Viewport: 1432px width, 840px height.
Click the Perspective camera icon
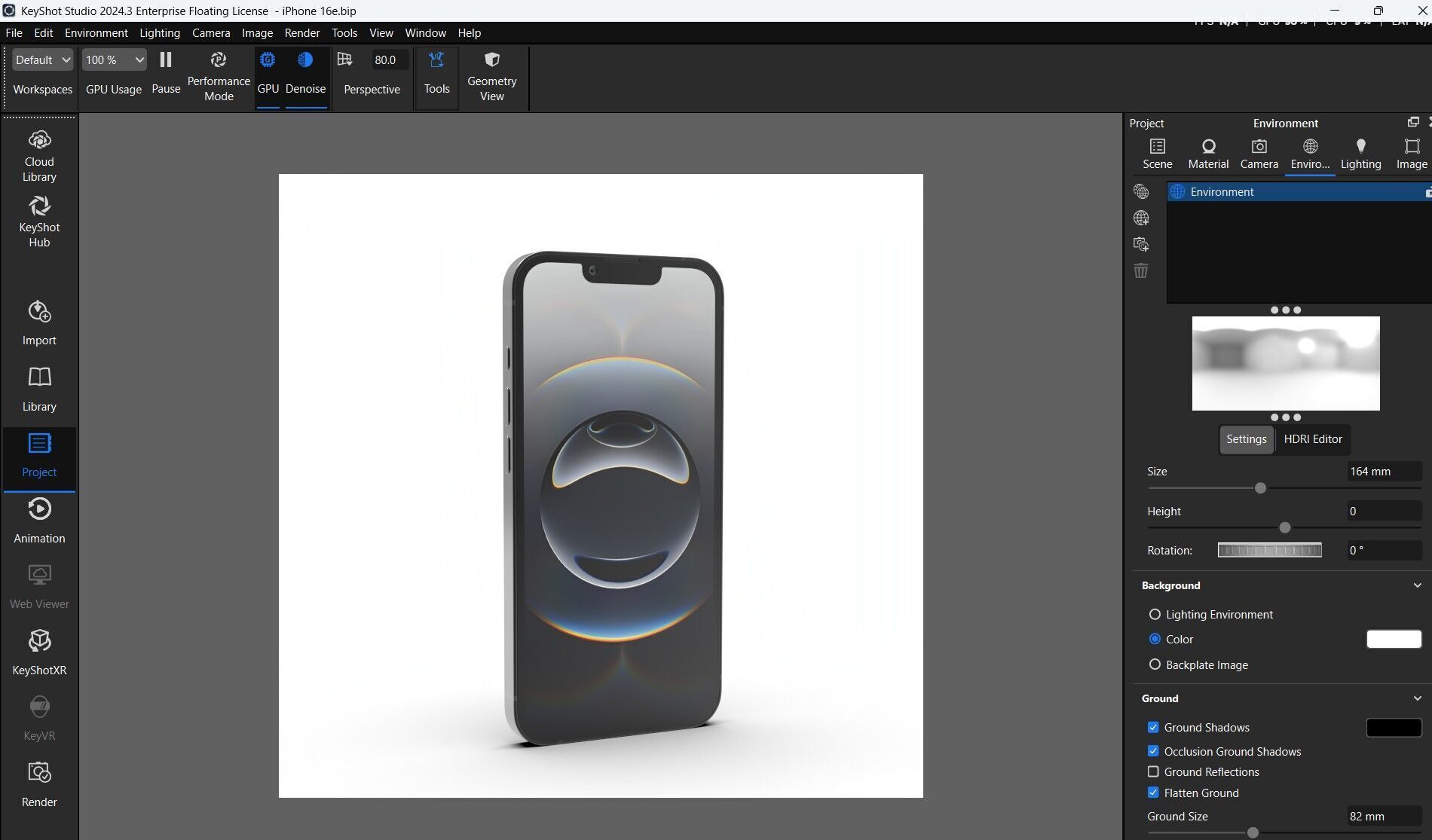point(344,60)
